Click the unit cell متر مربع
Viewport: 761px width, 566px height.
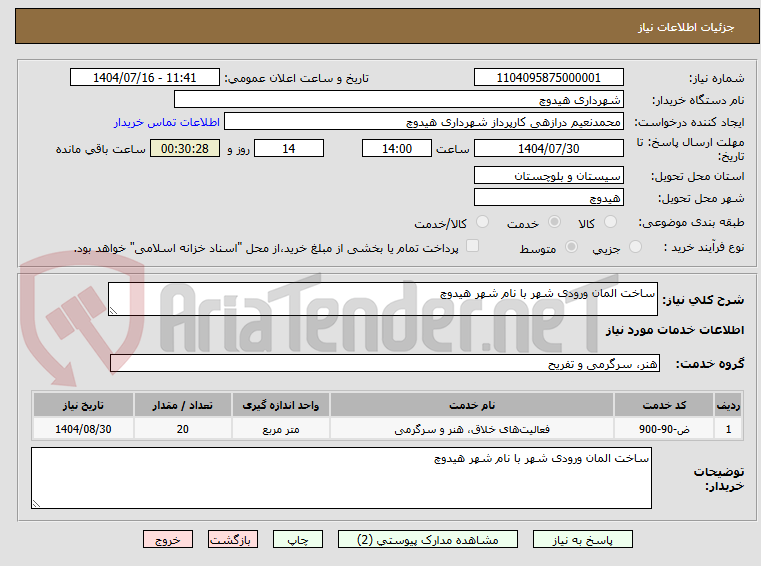[281, 429]
